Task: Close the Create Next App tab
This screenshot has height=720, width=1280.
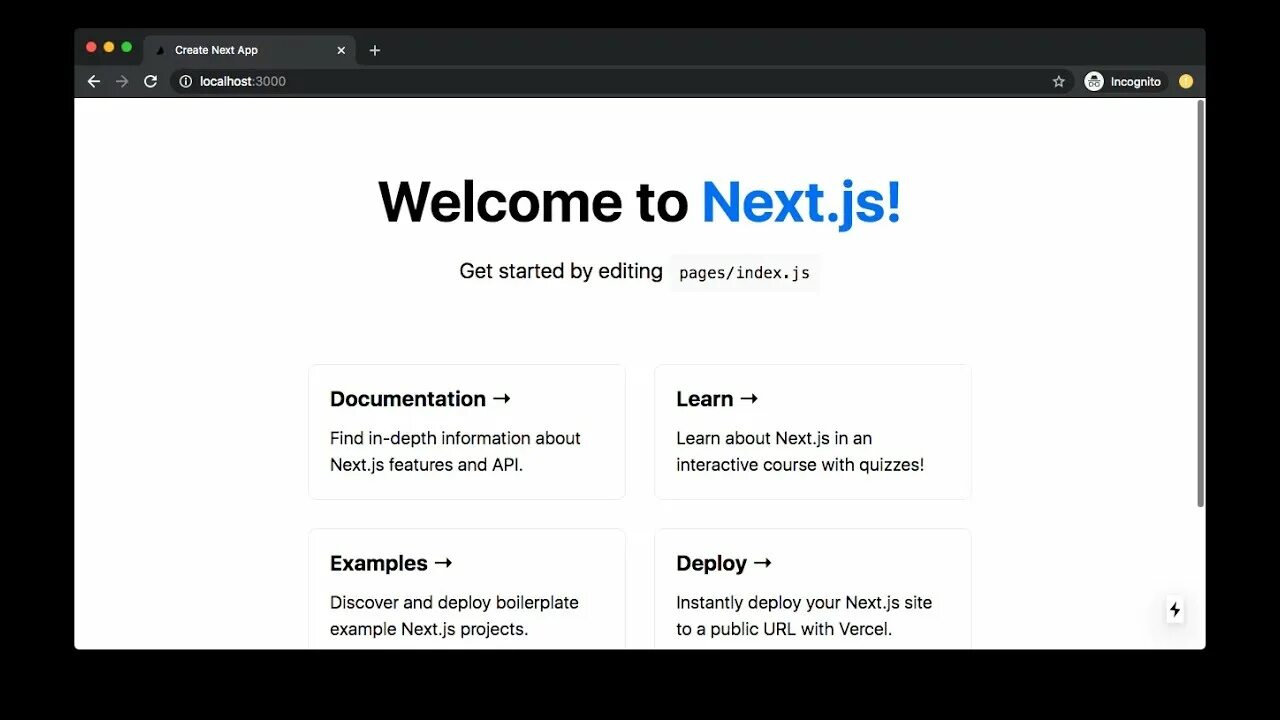Action: (341, 50)
